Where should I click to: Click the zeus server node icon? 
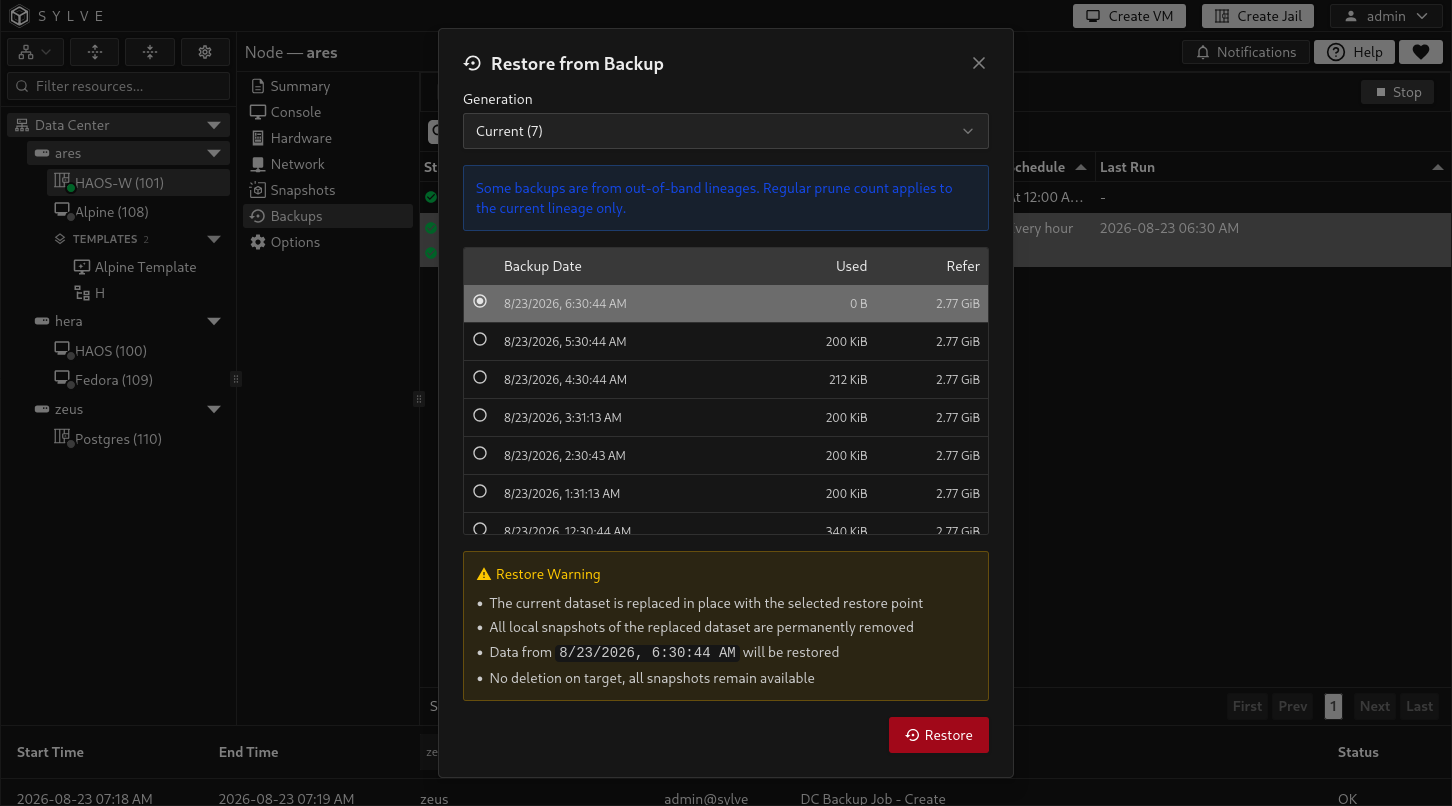point(42,409)
